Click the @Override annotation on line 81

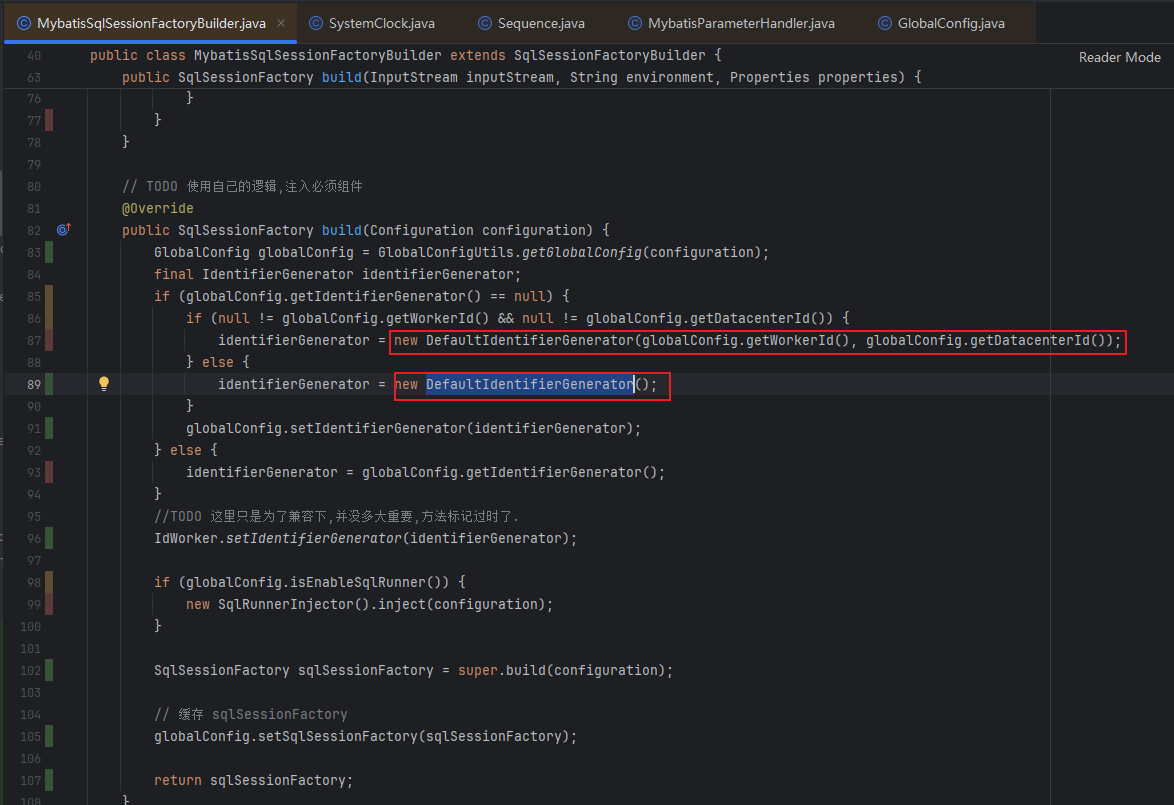pyautogui.click(x=157, y=208)
